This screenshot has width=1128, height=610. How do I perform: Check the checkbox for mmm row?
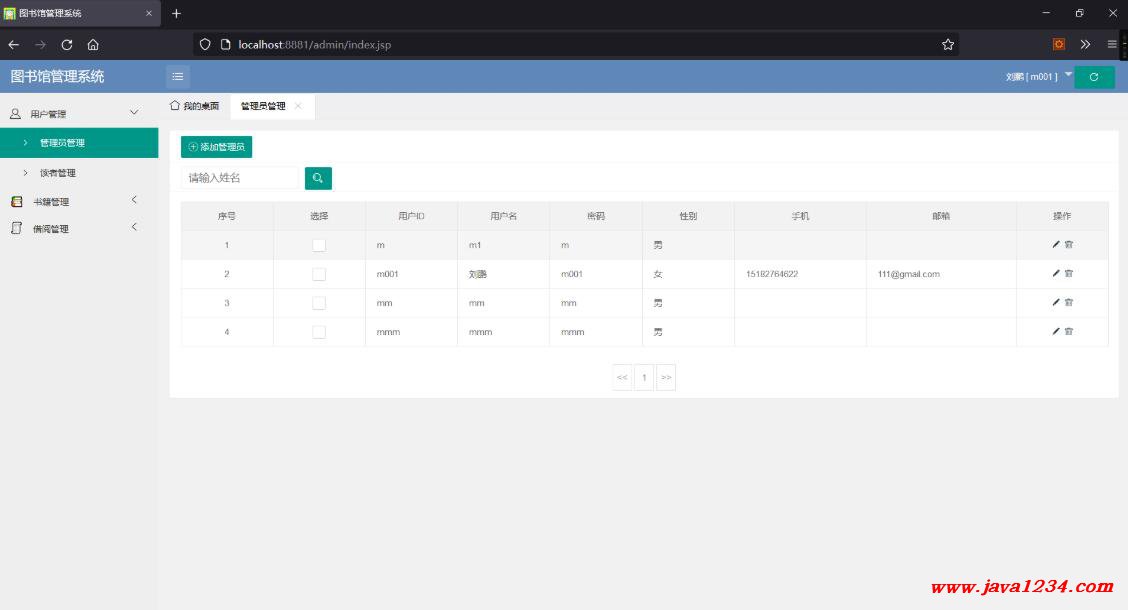point(319,332)
